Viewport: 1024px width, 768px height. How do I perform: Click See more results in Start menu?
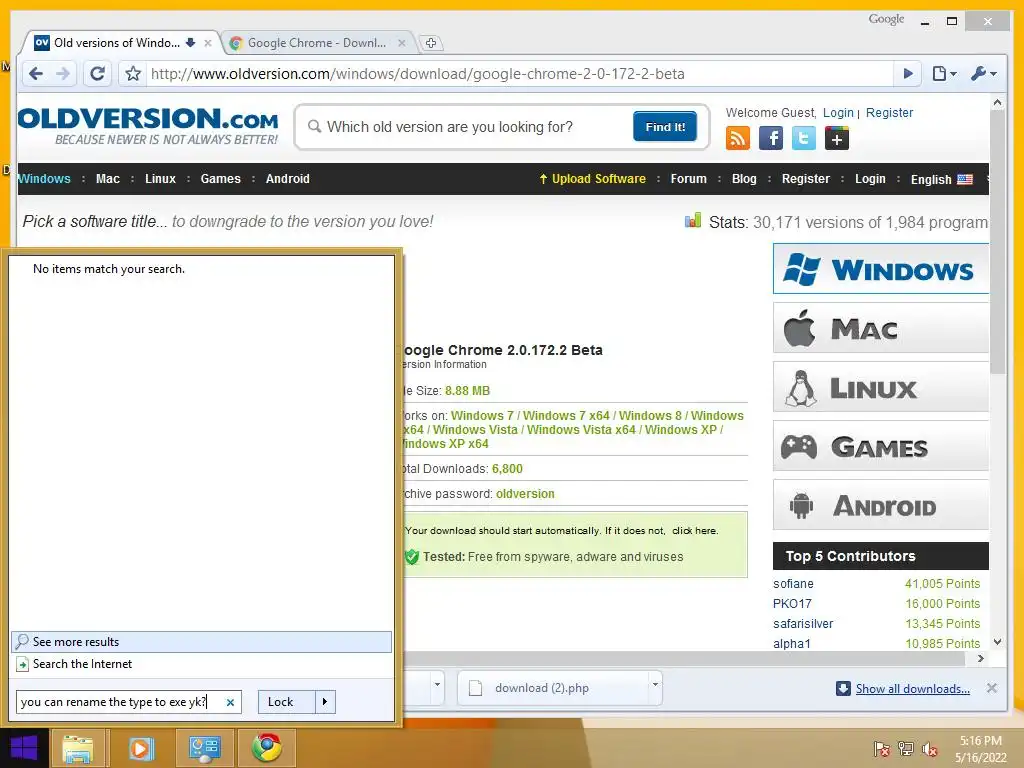click(x=202, y=641)
